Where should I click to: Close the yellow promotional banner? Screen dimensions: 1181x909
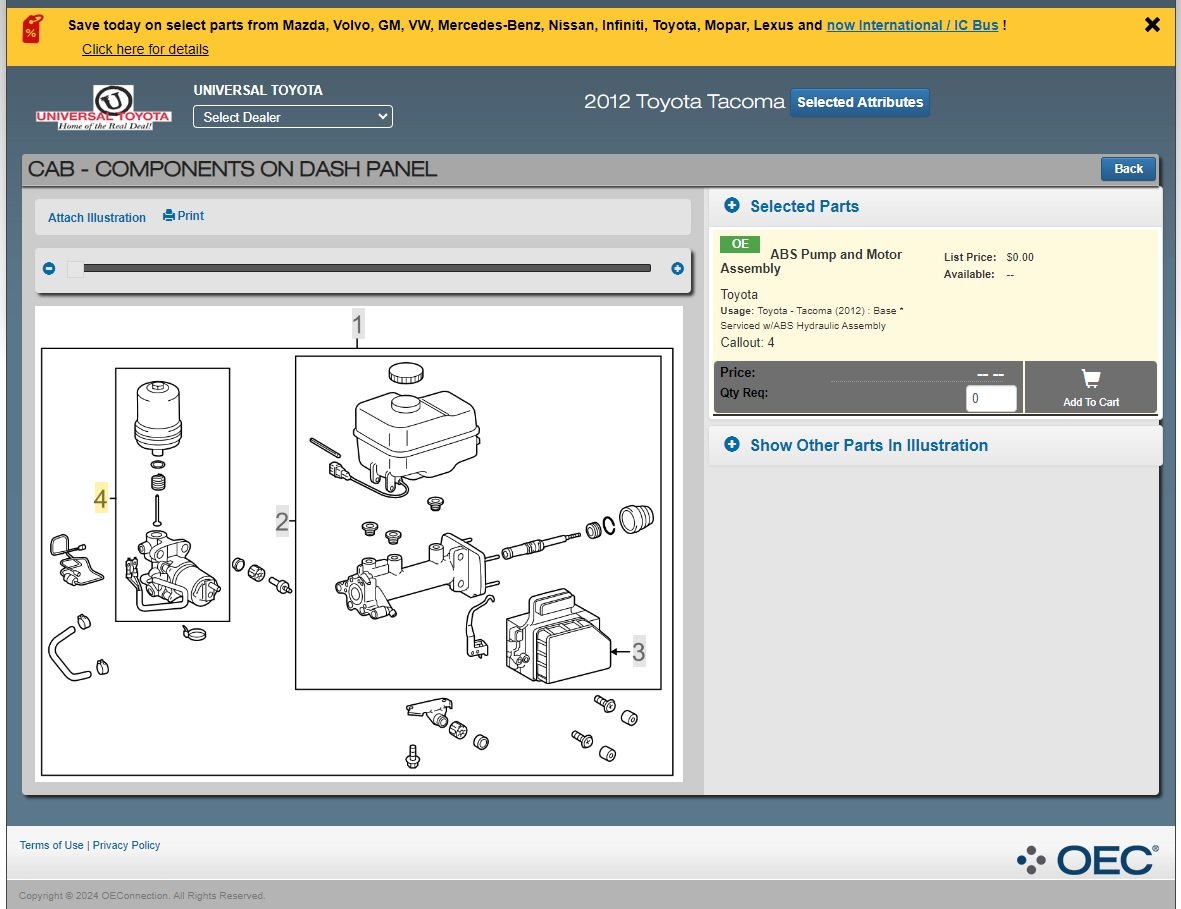pyautogui.click(x=1152, y=25)
